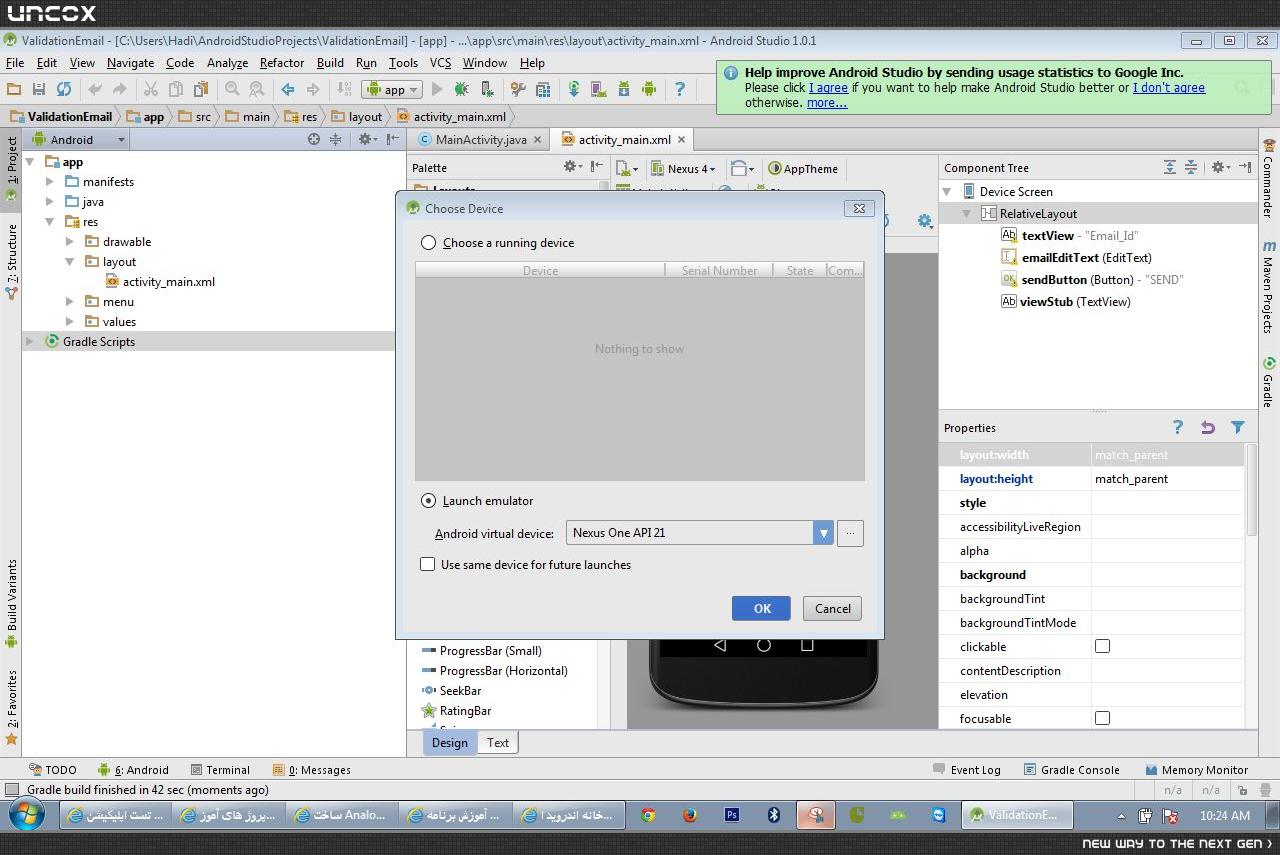Collapse all nodes in Component Tree
The image size is (1280, 855).
(1191, 167)
